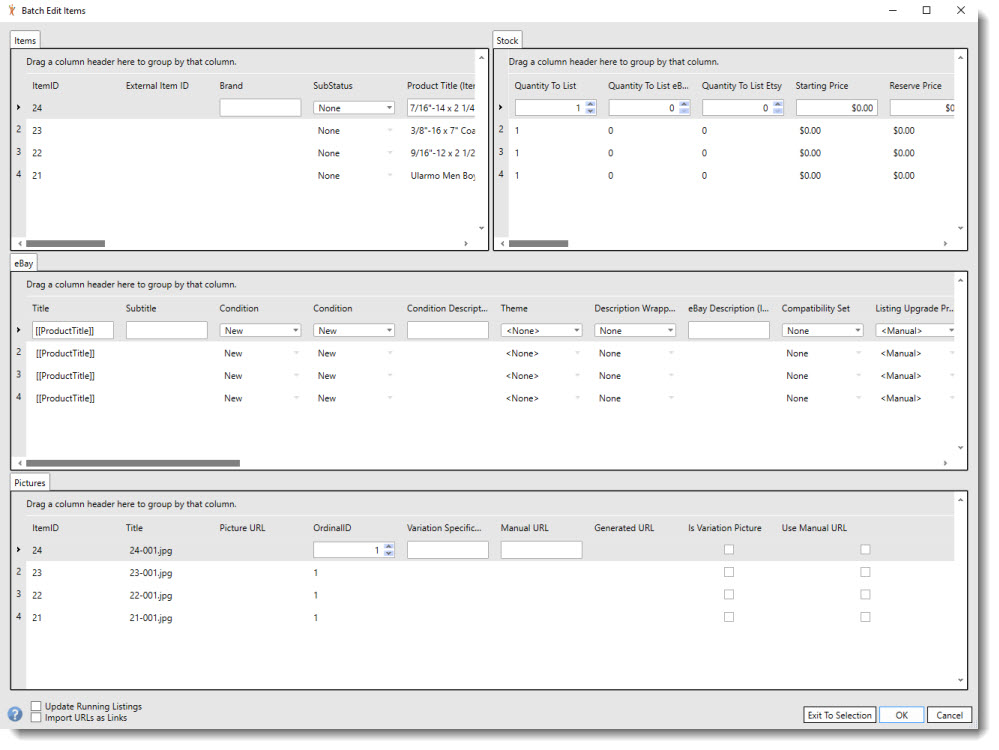Image resolution: width=999 pixels, height=750 pixels.
Task: Check Use Manual URL for item 21
Action: 865,617
